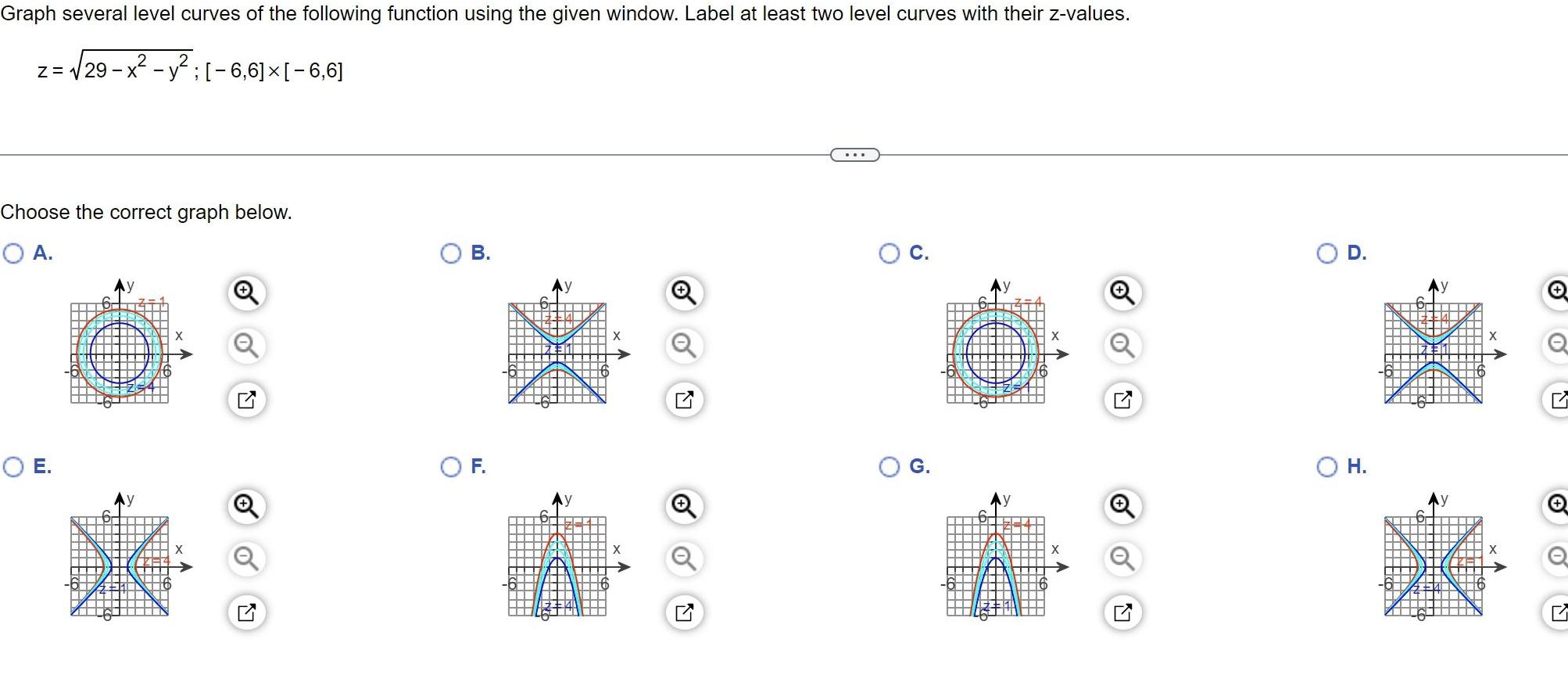Viewport: 1568px width, 675px height.
Task: Click the zoom-out magnifier for graph E
Action: [246, 559]
